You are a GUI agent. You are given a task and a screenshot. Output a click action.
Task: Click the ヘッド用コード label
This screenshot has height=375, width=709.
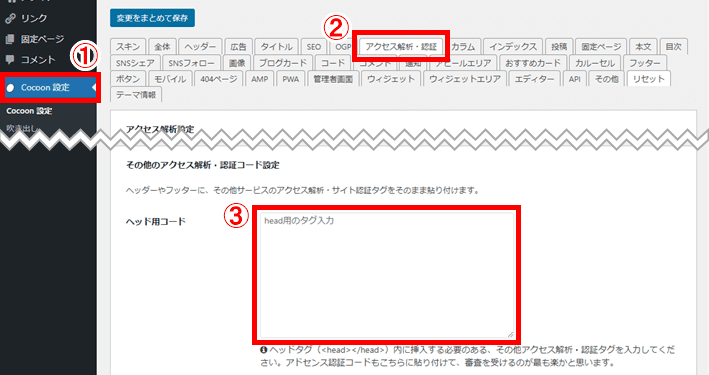point(156,222)
